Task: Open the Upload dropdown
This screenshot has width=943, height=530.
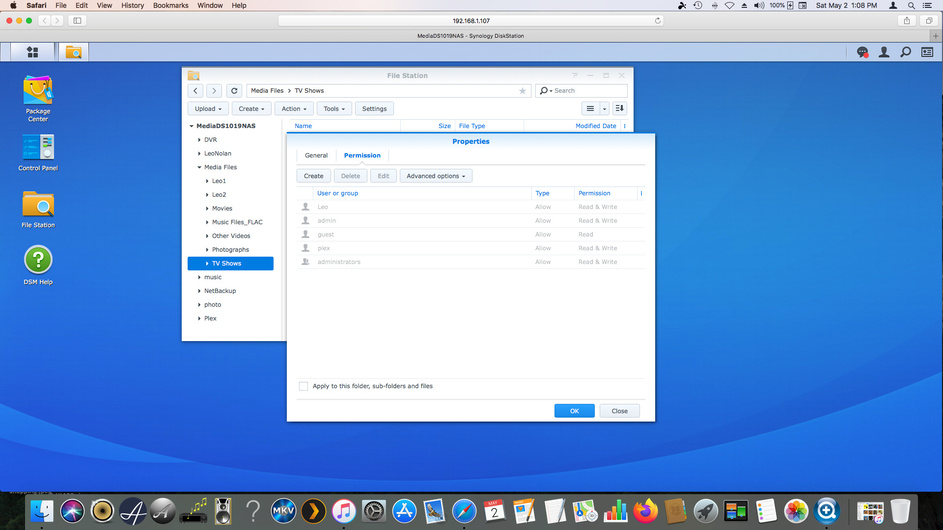Action: [208, 109]
